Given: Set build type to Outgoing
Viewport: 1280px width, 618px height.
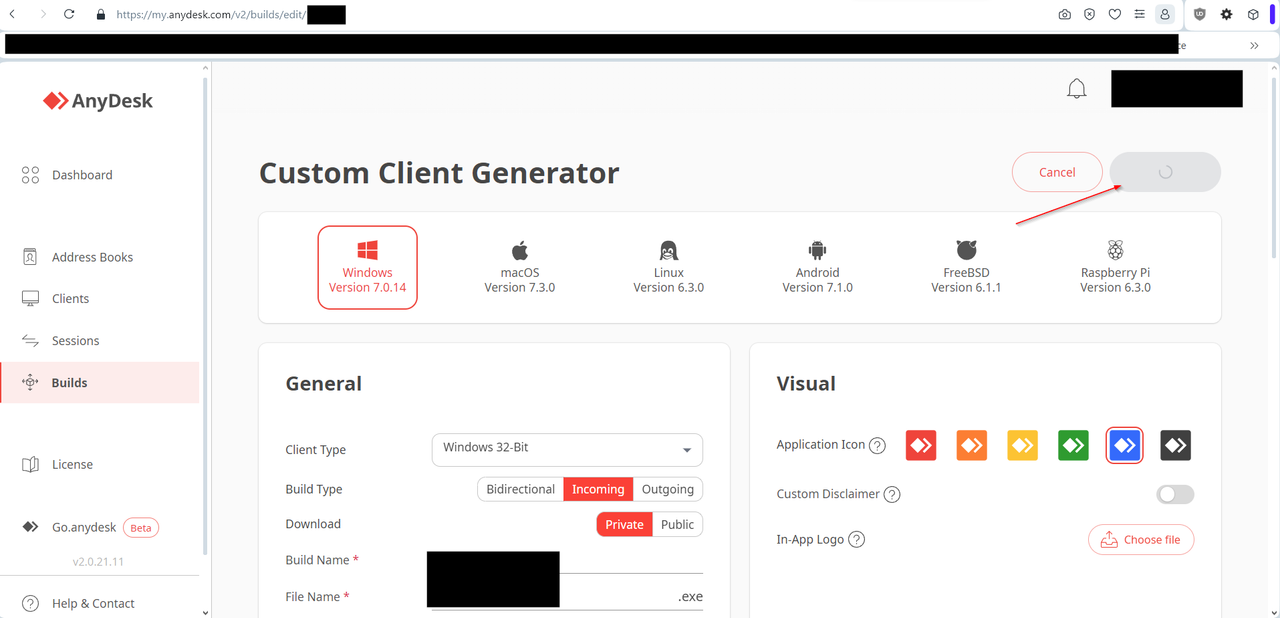Looking at the screenshot, I should [668, 489].
